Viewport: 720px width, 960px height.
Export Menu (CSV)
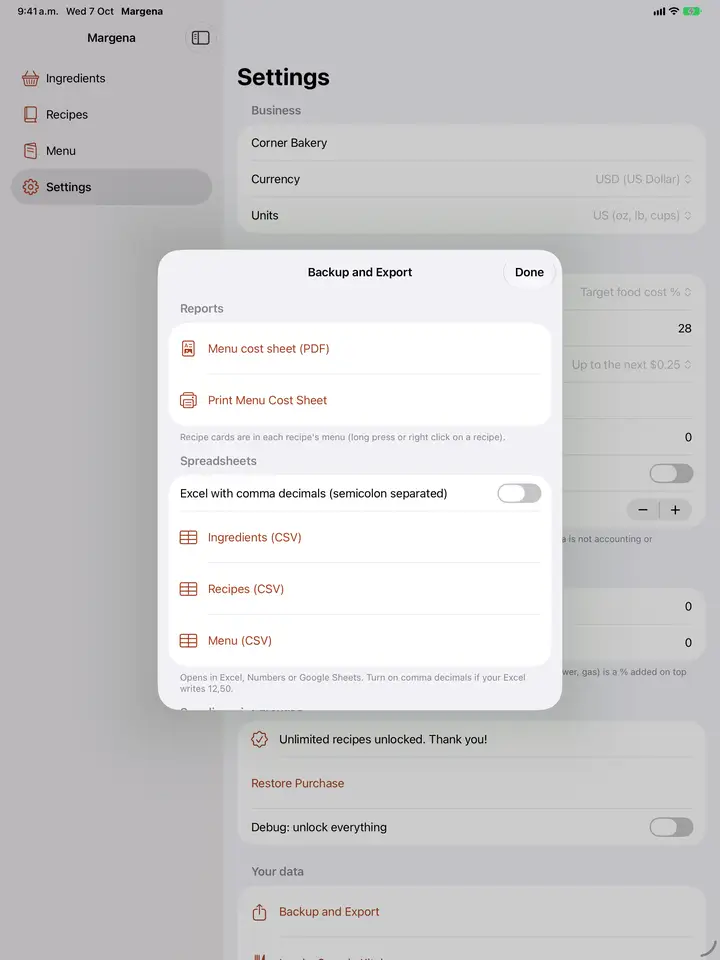tap(360, 641)
